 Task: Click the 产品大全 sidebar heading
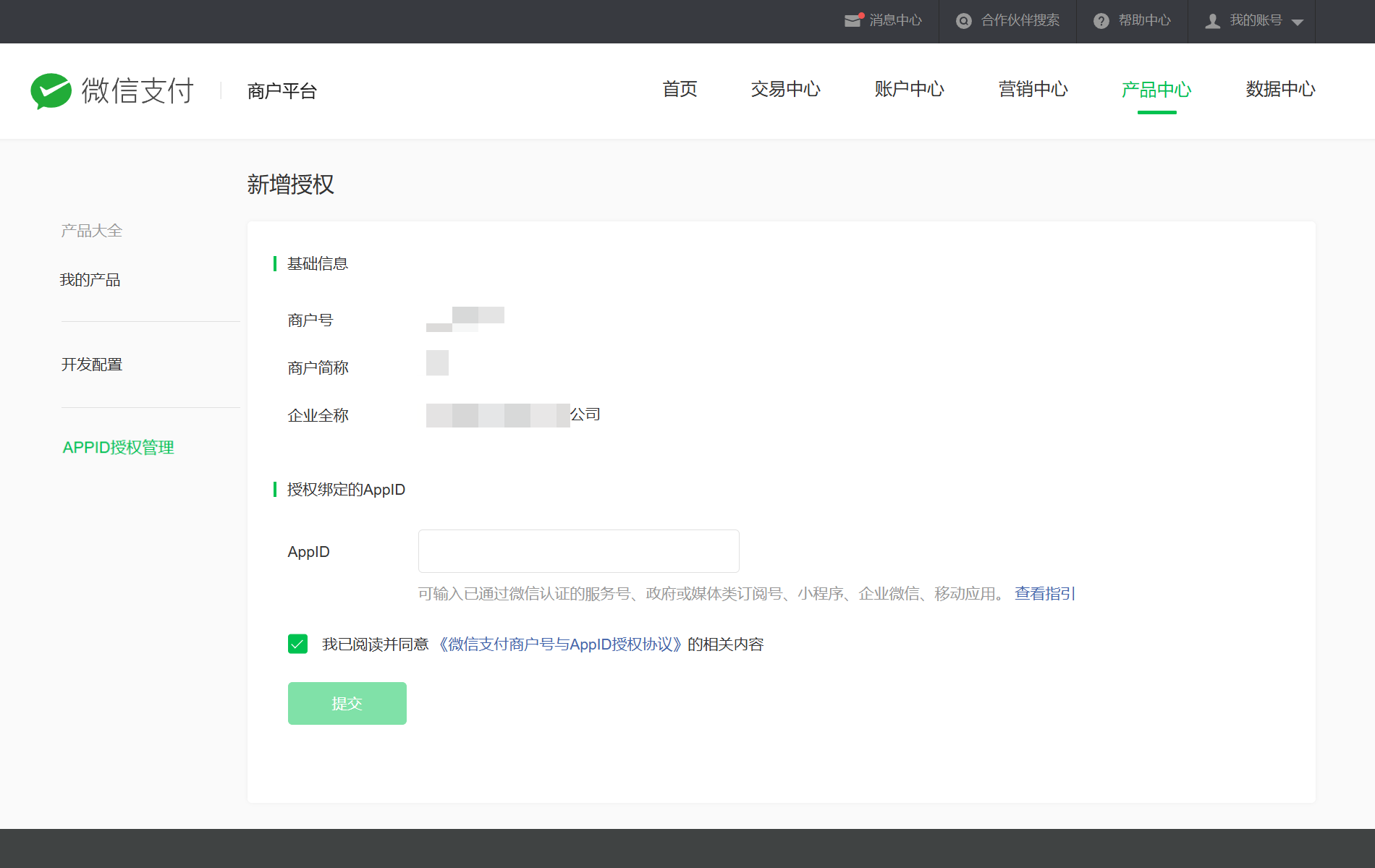[x=92, y=231]
